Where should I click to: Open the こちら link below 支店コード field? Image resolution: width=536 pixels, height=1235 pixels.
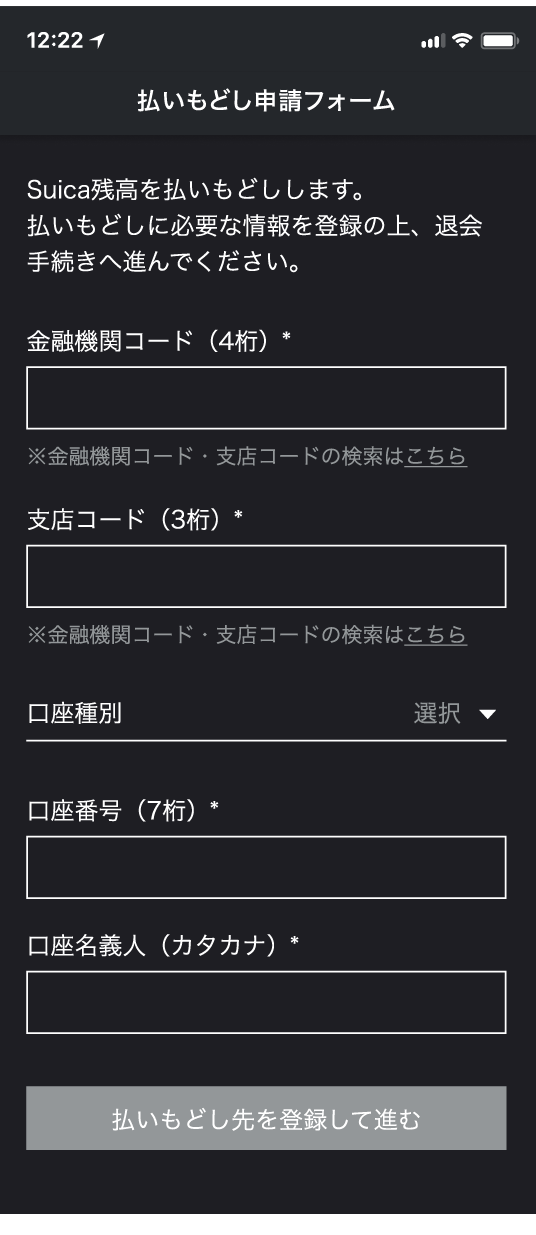coord(435,635)
